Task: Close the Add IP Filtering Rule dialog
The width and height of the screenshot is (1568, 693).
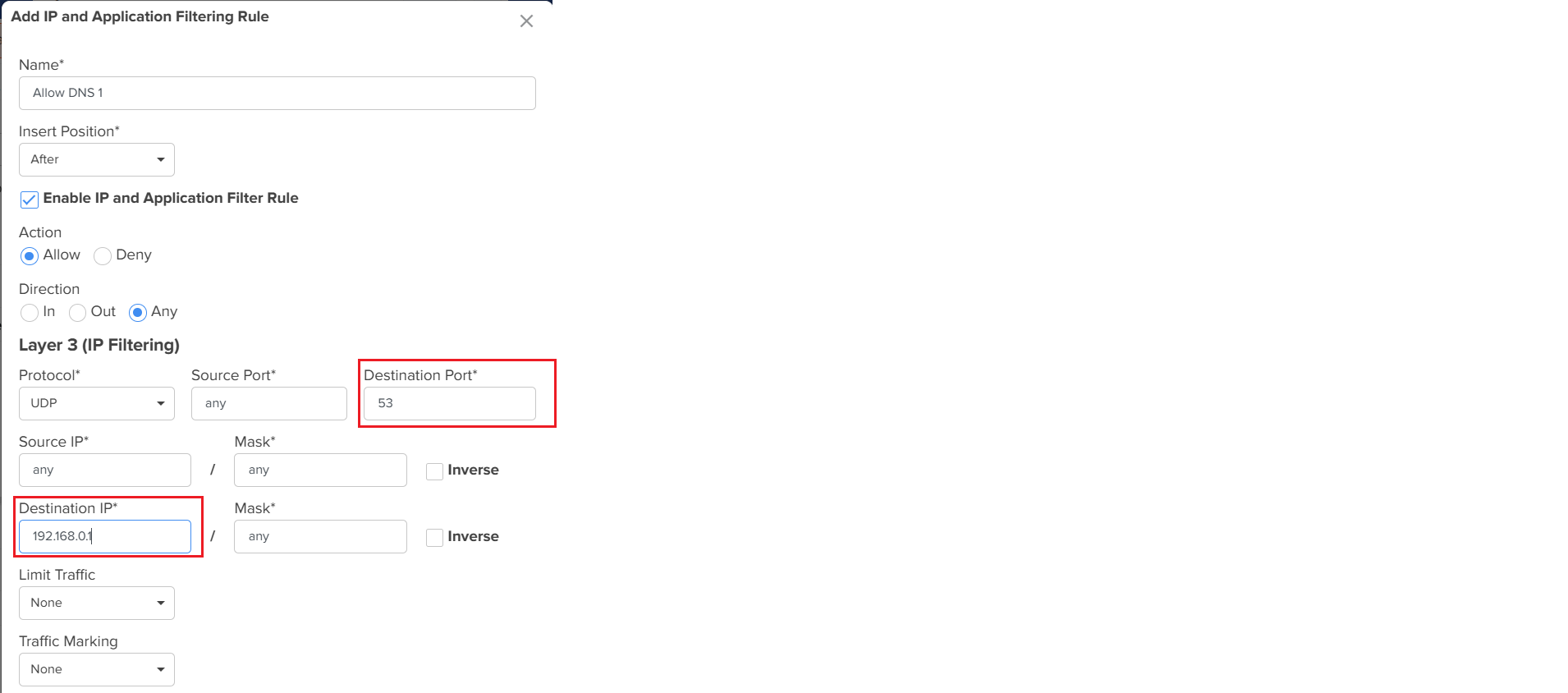Action: point(526,21)
